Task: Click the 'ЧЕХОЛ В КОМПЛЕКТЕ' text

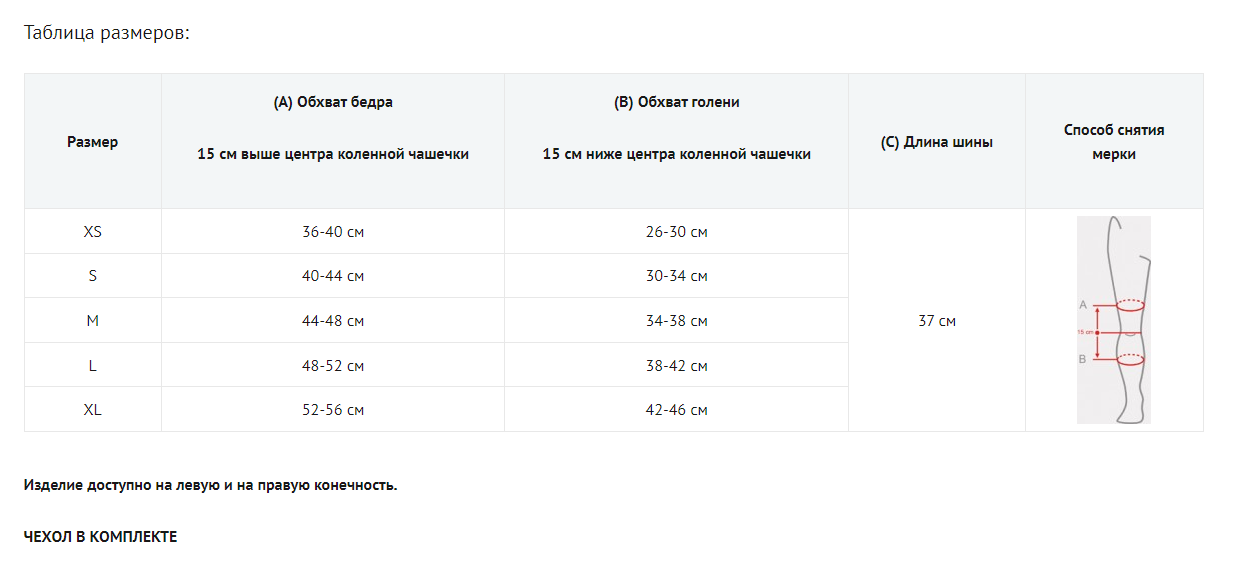Action: [100, 537]
